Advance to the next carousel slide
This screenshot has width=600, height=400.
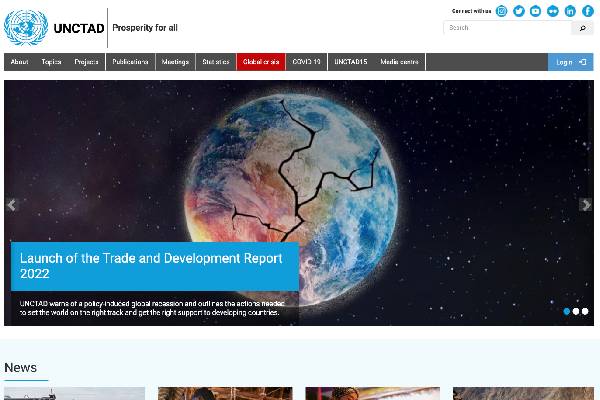click(x=586, y=204)
